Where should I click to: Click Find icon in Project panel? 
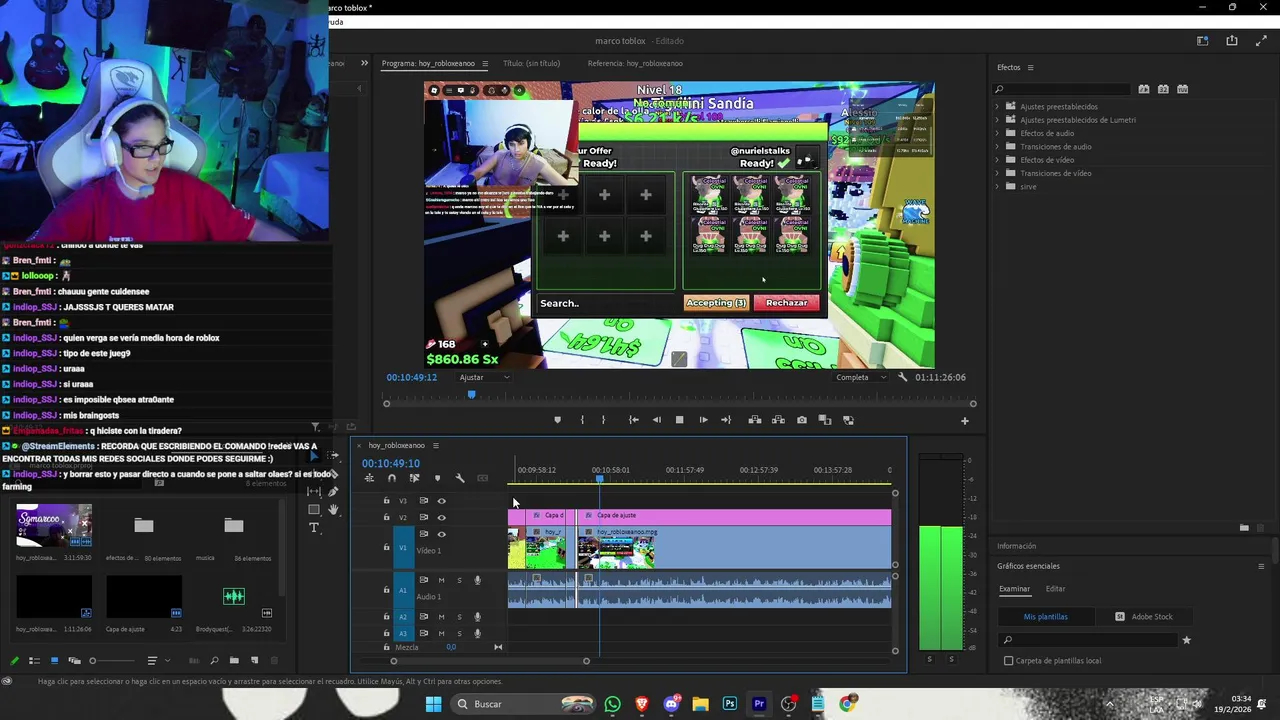pos(214,661)
